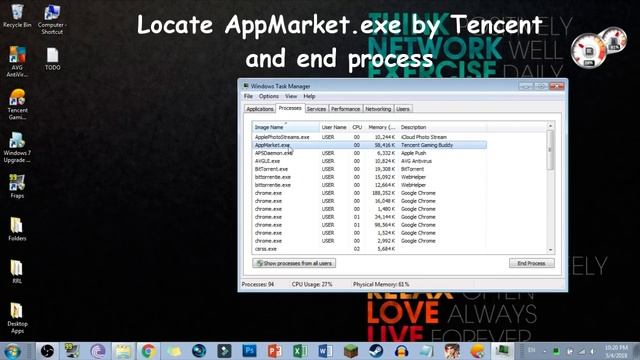Select the AVGUI.exe process
640x360 pixels.
coord(267,161)
